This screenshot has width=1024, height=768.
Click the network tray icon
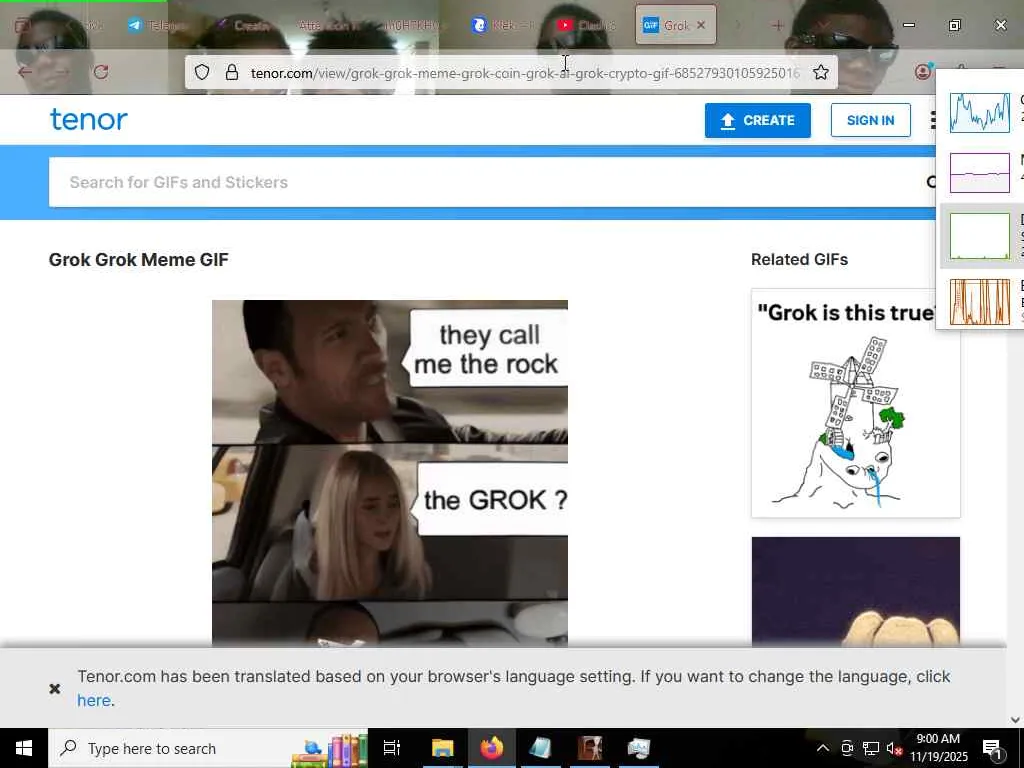(x=871, y=748)
